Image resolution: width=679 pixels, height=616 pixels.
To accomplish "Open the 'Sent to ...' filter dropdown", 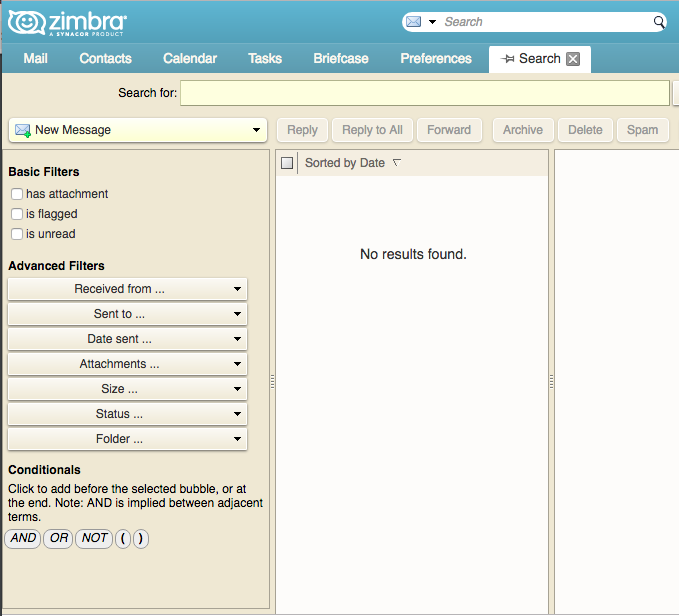I will [127, 314].
